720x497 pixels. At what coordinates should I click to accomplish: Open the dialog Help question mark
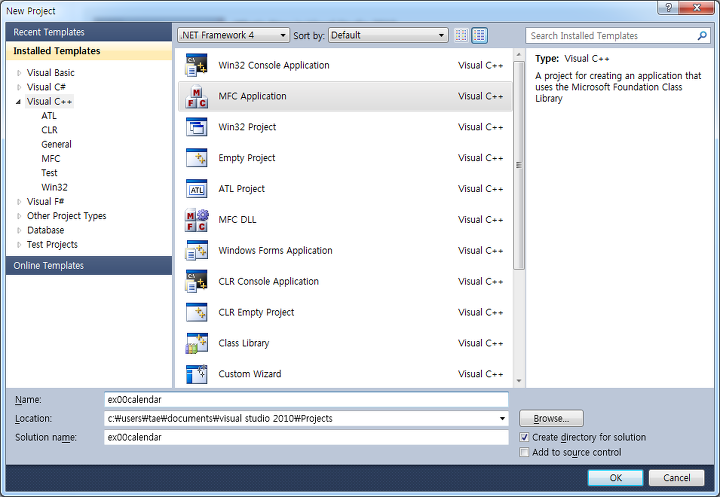pos(669,8)
